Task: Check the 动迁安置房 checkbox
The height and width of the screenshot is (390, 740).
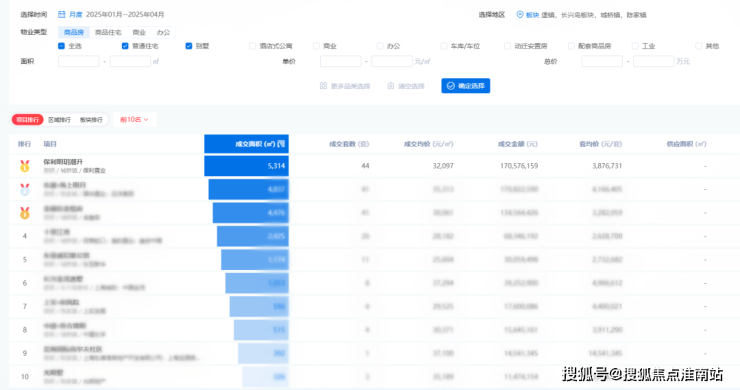Action: [507, 46]
